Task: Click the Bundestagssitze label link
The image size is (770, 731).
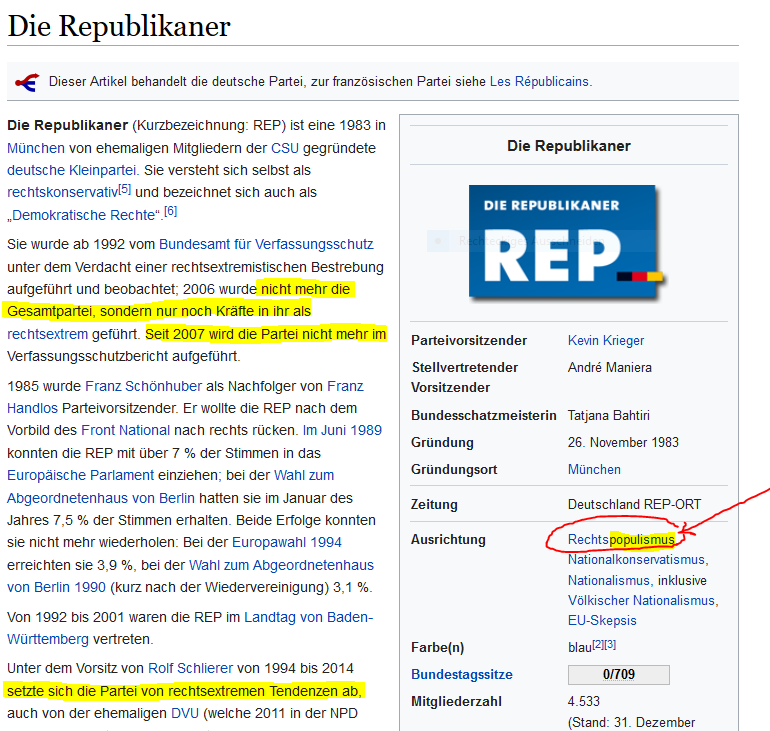Action: [460, 674]
